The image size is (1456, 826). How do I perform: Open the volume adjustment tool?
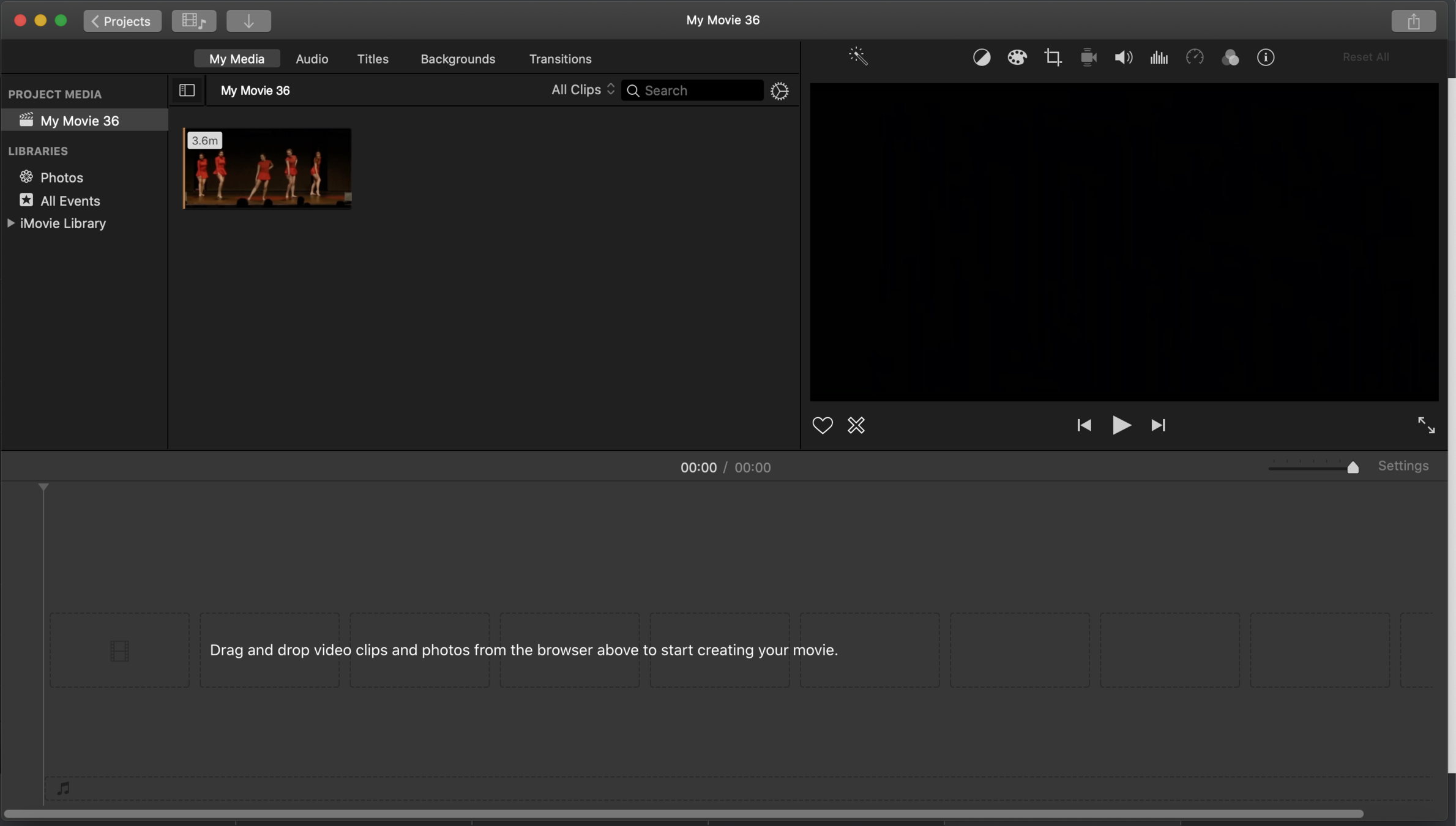pyautogui.click(x=1123, y=58)
